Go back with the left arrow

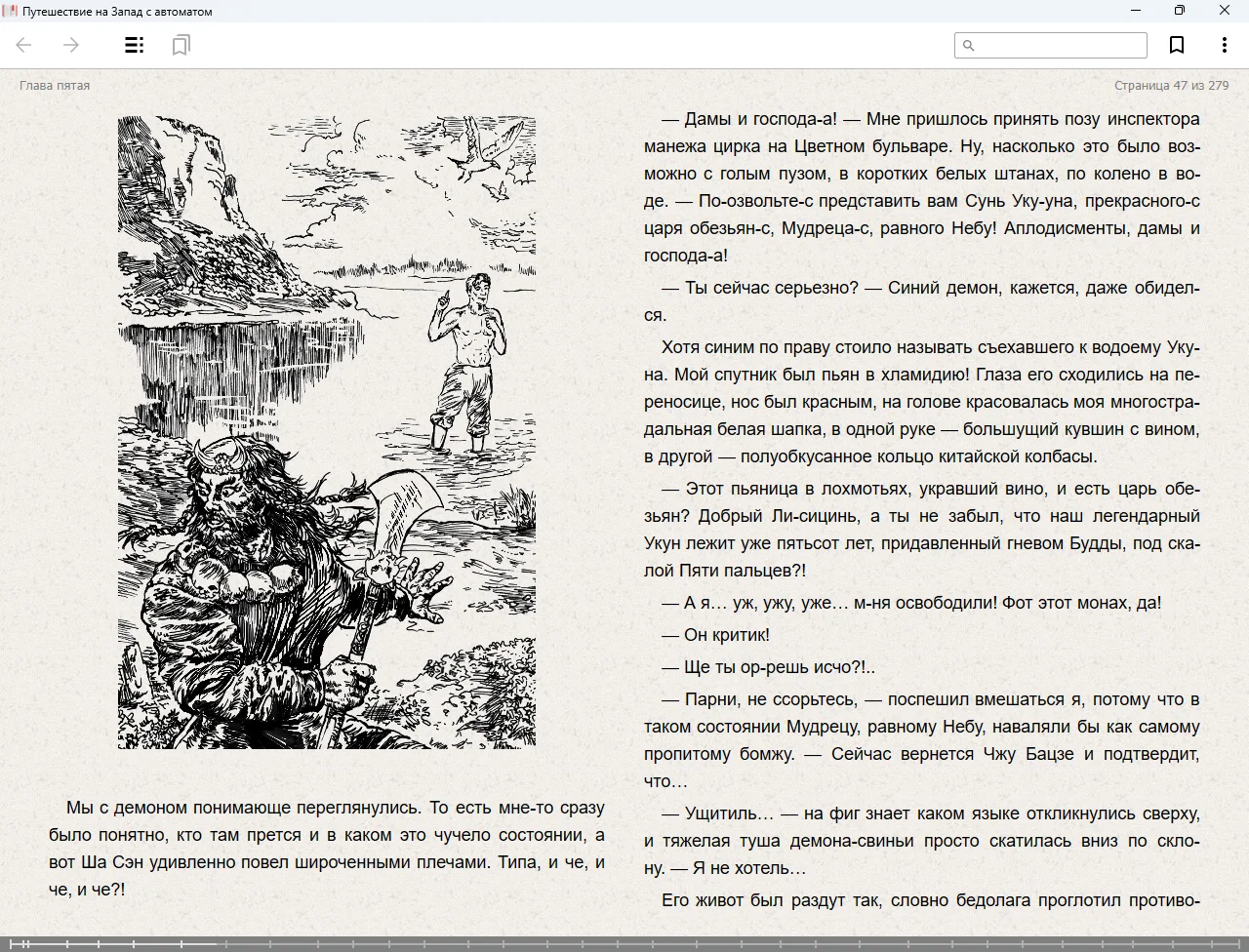24,45
